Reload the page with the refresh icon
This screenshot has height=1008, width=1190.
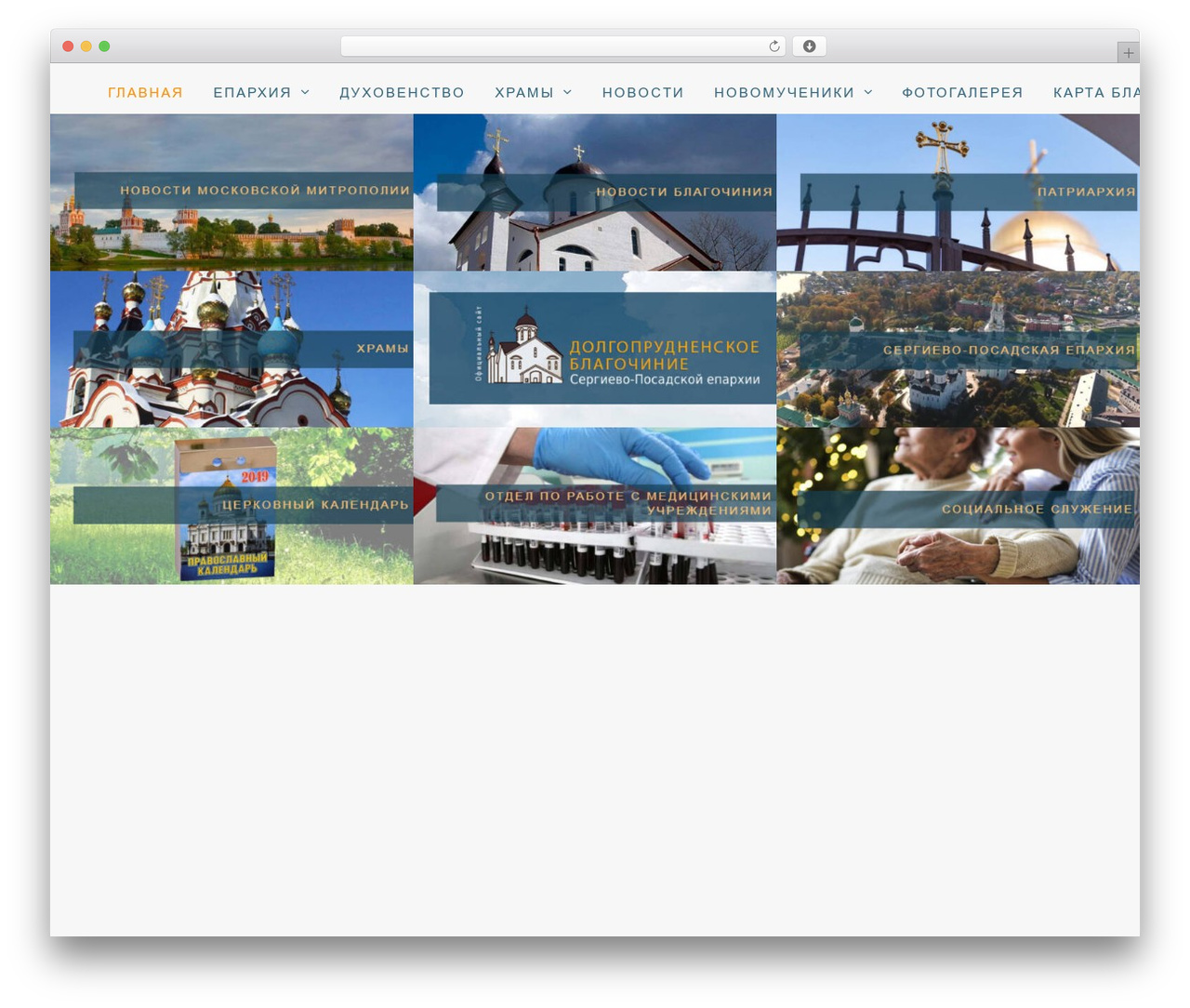[773, 46]
